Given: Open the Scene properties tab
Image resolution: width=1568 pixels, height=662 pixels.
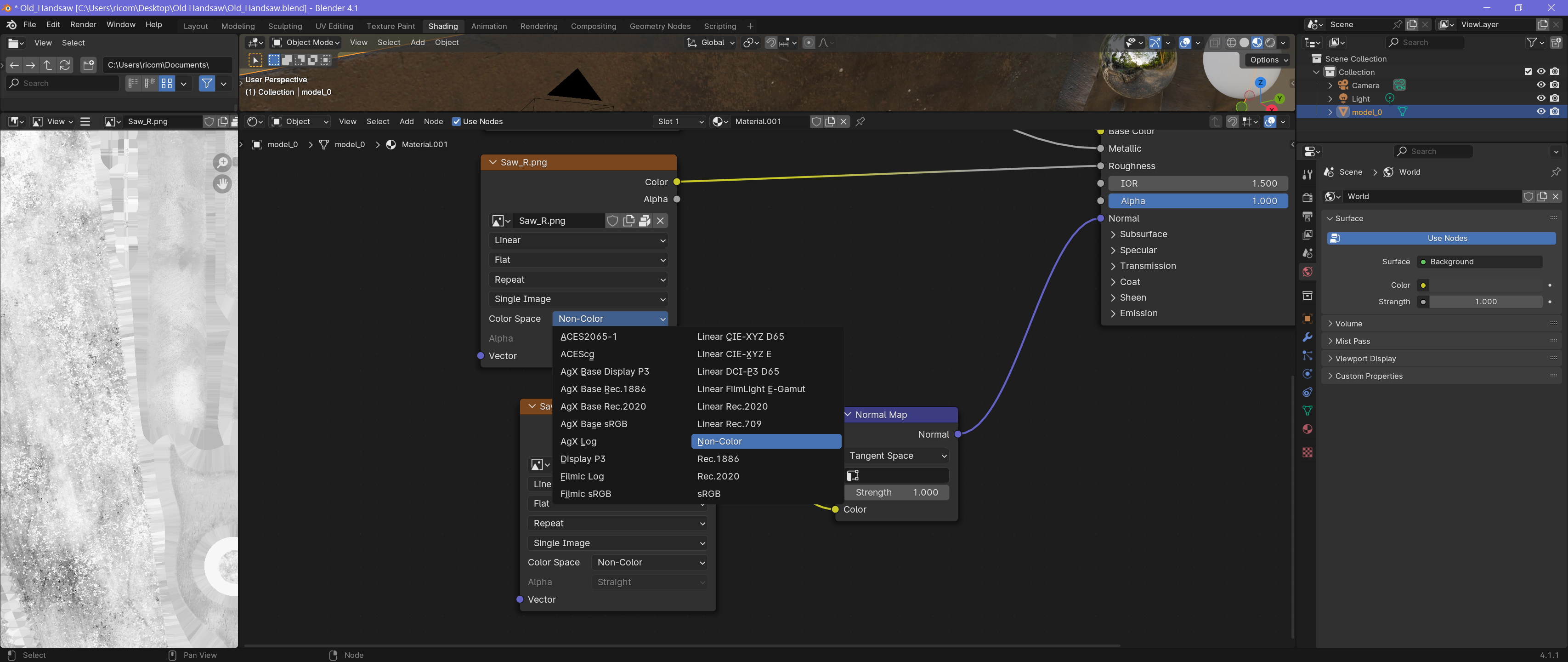Looking at the screenshot, I should tap(1308, 253).
